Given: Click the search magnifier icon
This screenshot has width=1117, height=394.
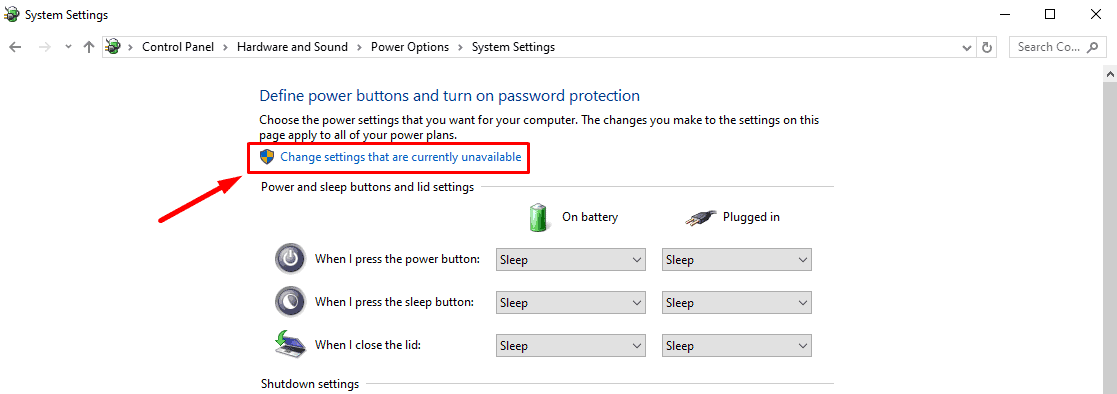Looking at the screenshot, I should tap(1092, 47).
